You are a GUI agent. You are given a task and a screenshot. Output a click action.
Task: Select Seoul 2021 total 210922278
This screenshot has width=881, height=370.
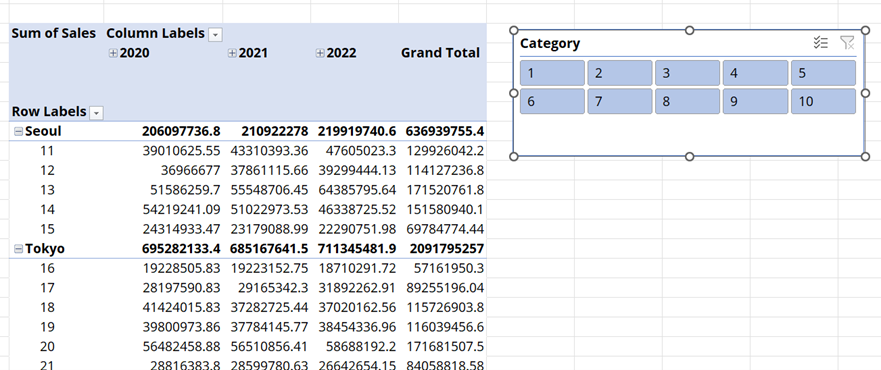275,131
